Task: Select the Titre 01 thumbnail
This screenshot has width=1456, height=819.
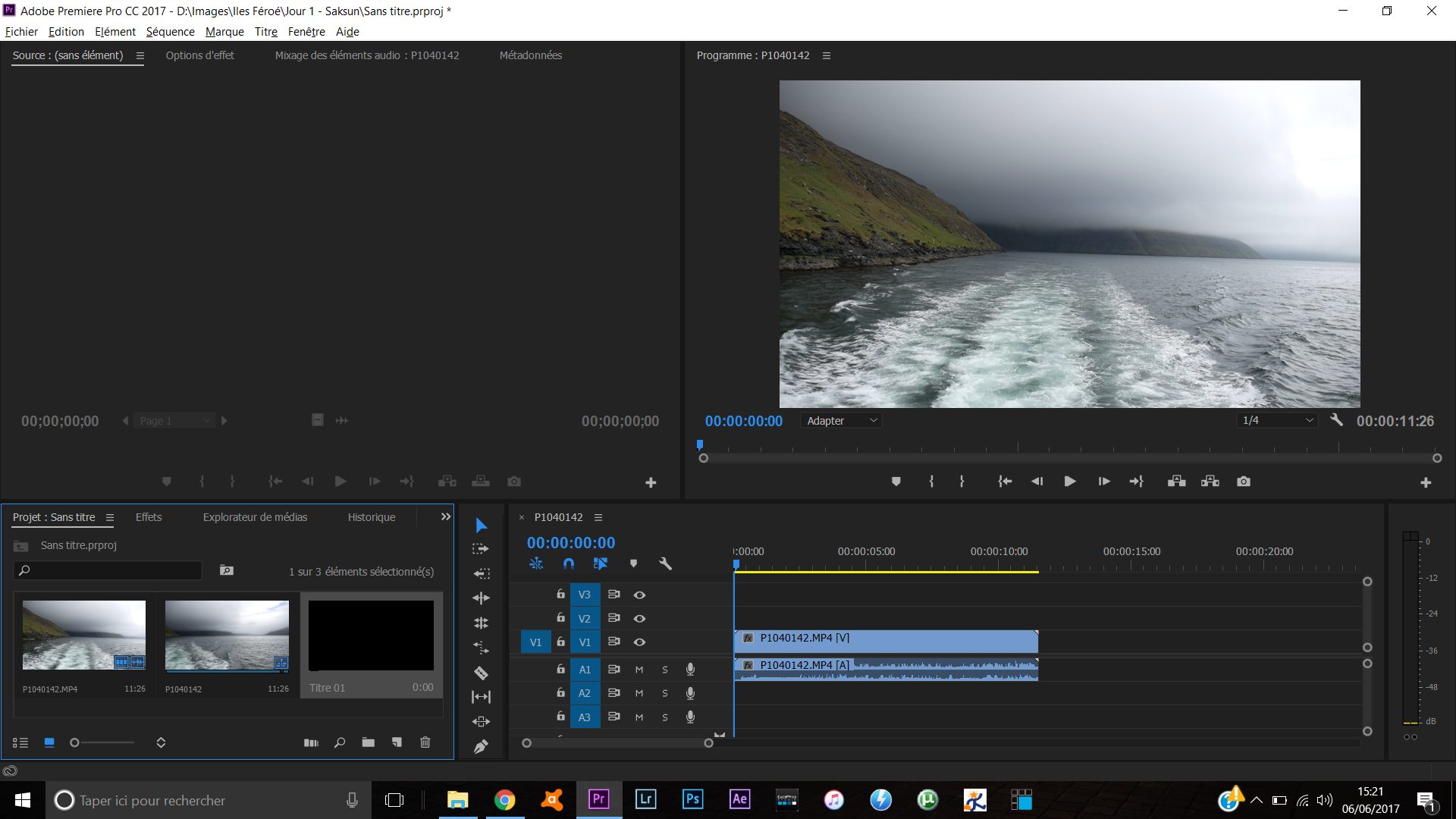Action: coord(371,635)
